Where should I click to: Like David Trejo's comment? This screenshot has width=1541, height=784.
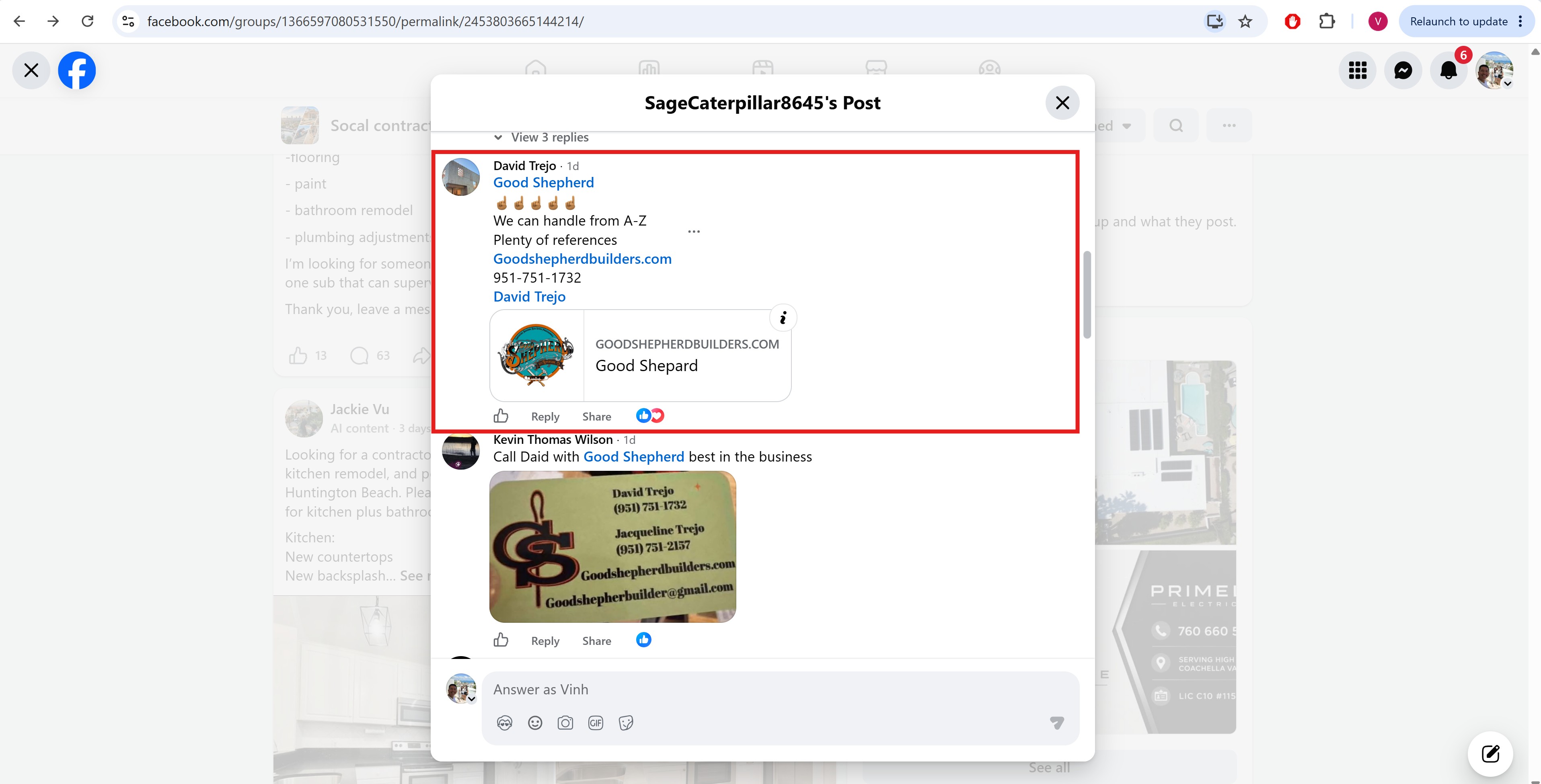tap(501, 416)
